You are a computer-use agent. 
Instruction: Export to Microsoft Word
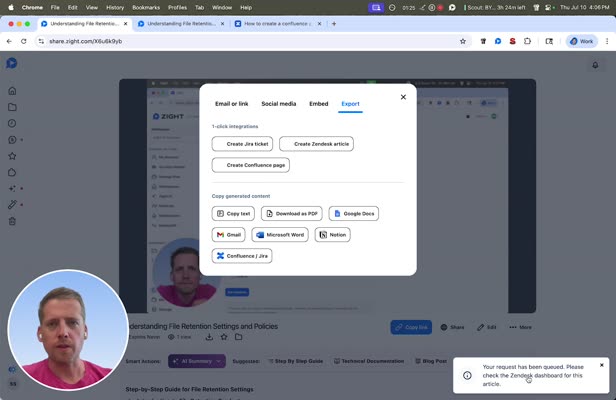pyautogui.click(x=280, y=235)
